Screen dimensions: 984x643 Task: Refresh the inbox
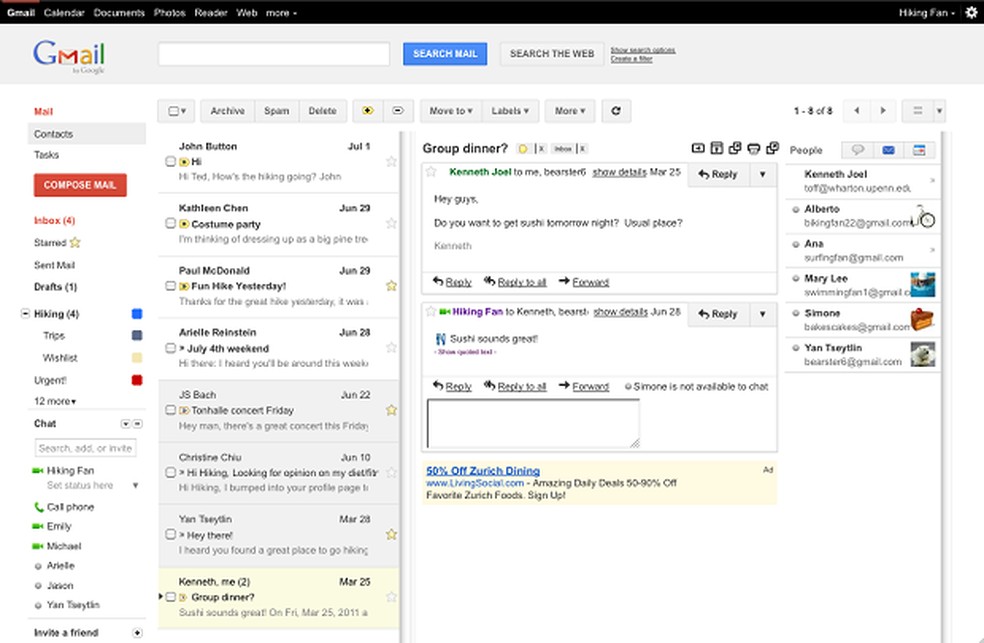(616, 110)
